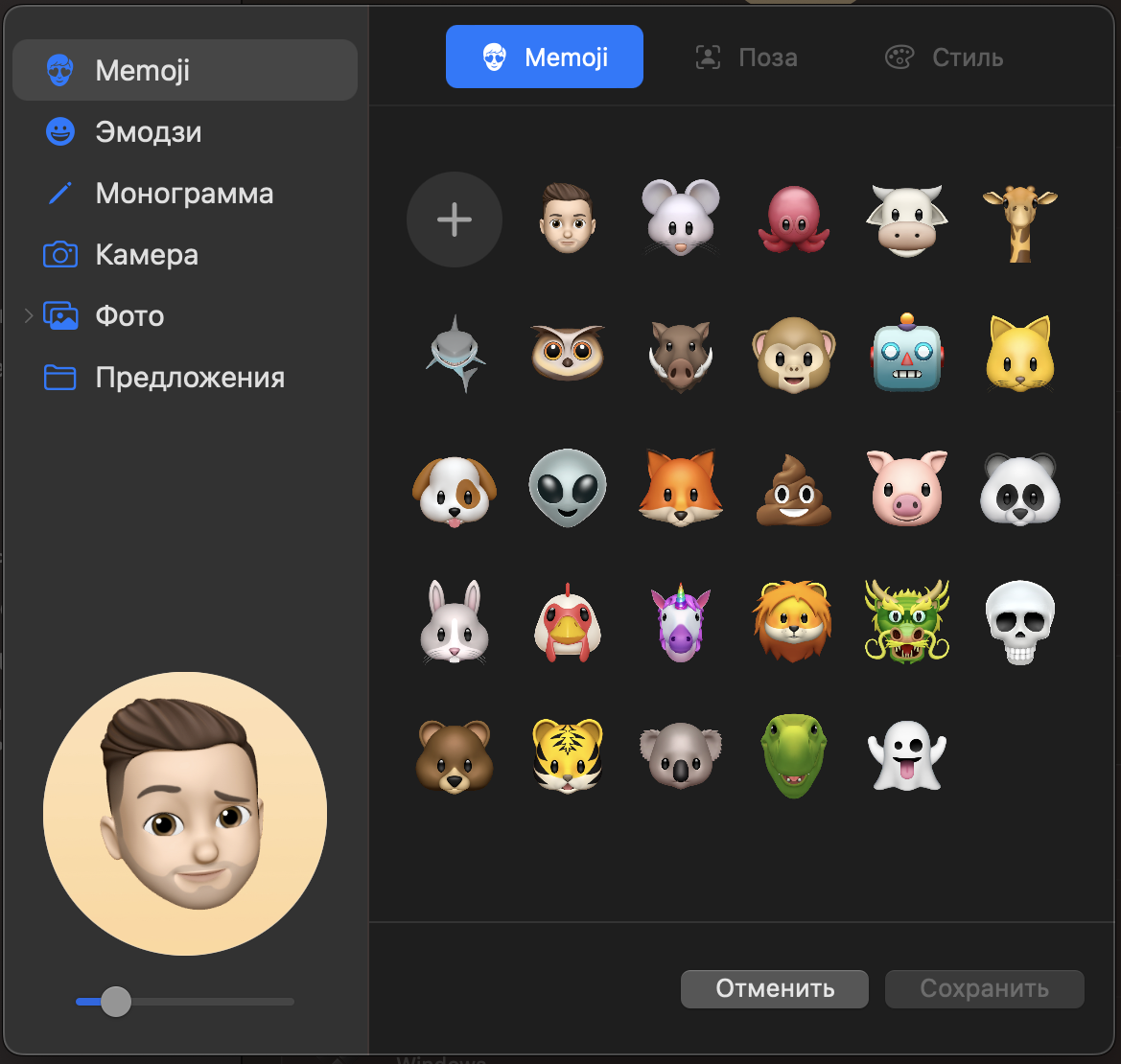Select the personal male Memoji avatar
The width and height of the screenshot is (1121, 1064).
coord(567,219)
